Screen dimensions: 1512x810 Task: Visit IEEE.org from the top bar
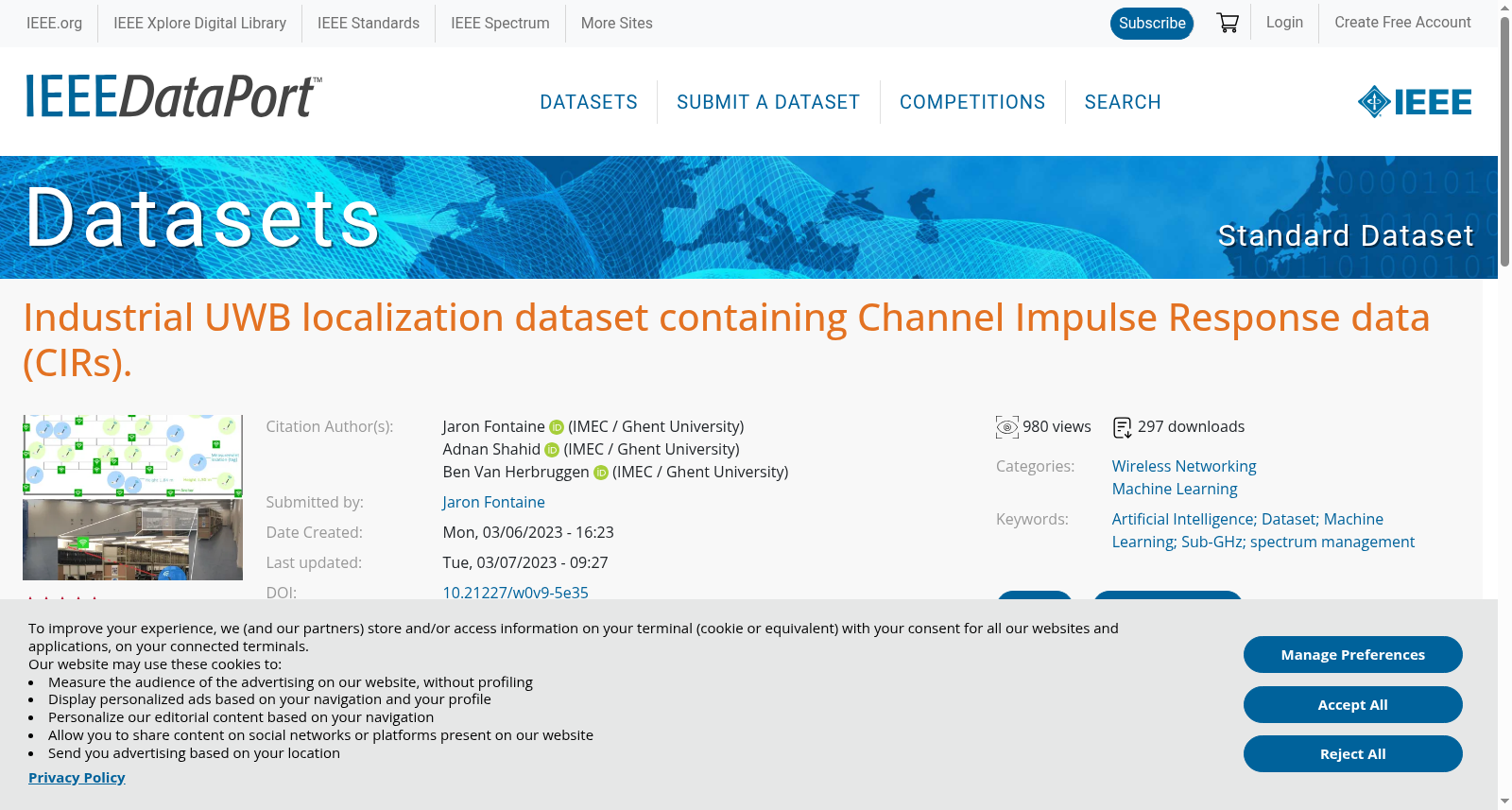(x=54, y=23)
